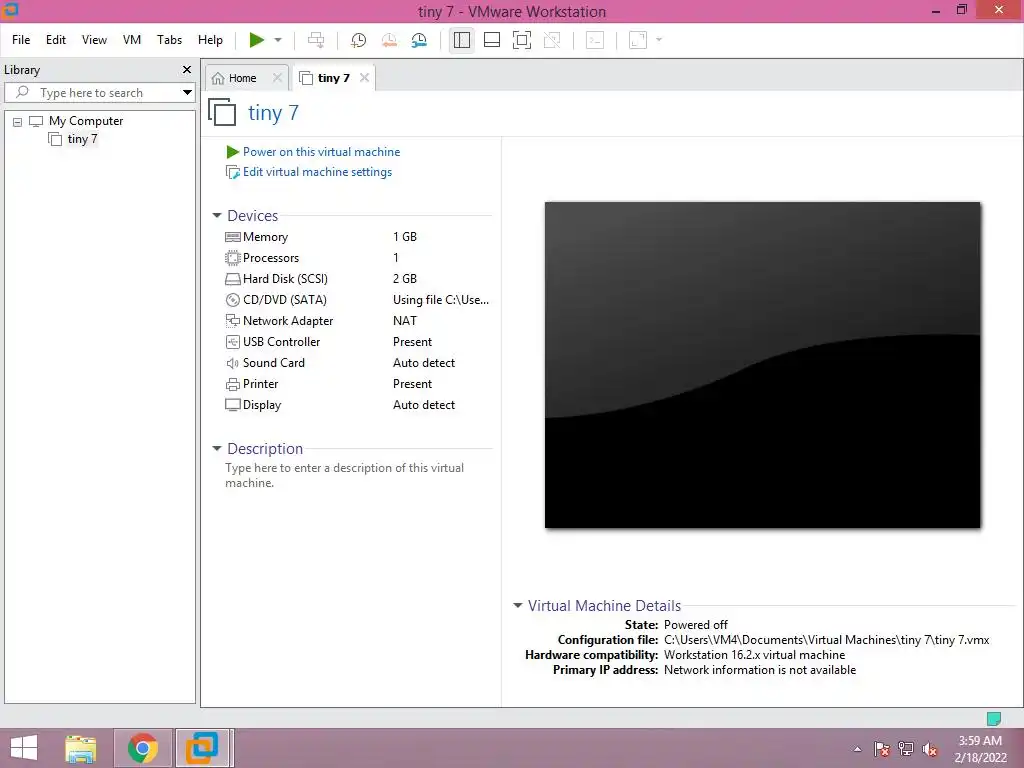Close the Library panel
Image resolution: width=1024 pixels, height=768 pixels.
coord(187,69)
